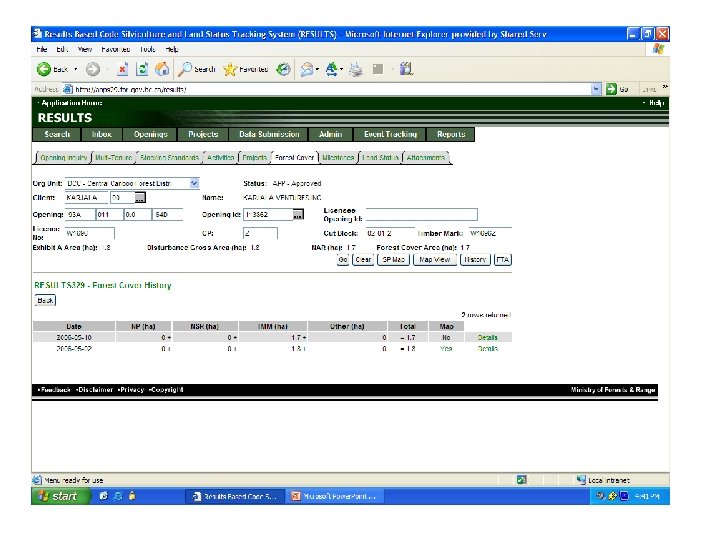The image size is (720, 540).
Task: Open the History clock icon in toolbar
Action: (x=283, y=69)
